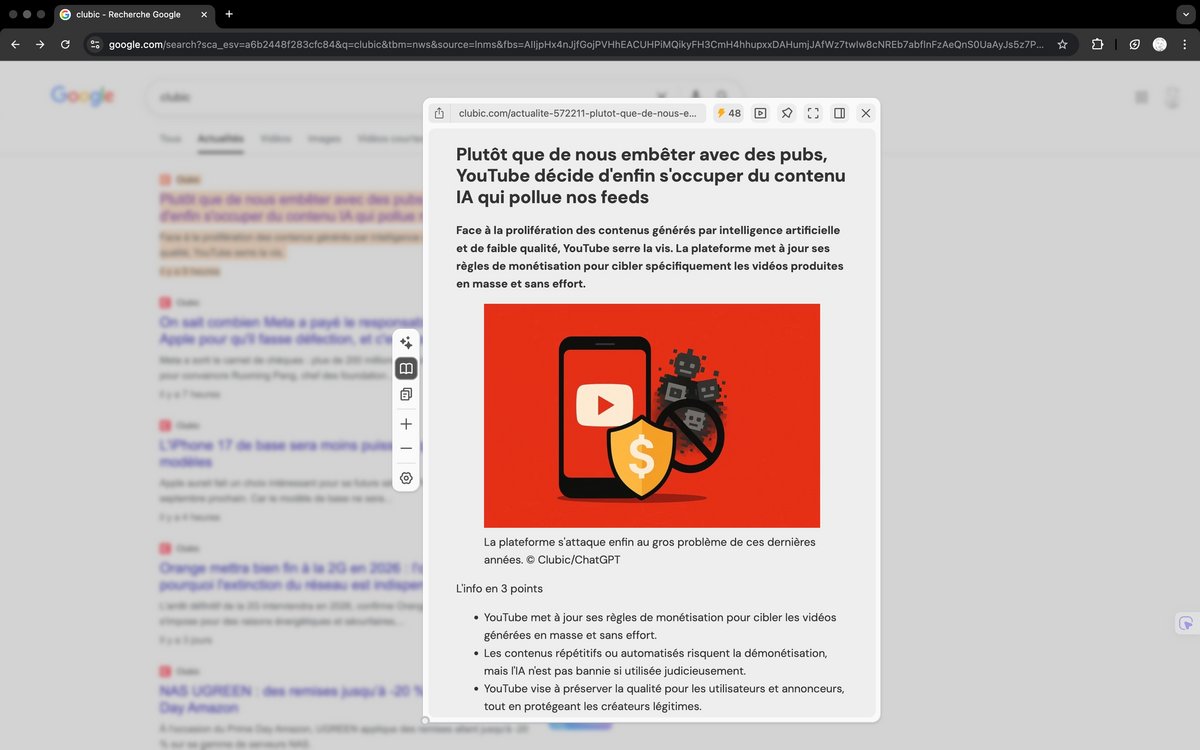The image size is (1200, 750).
Task: Open the tab search dropdown arrow
Action: point(1185,15)
